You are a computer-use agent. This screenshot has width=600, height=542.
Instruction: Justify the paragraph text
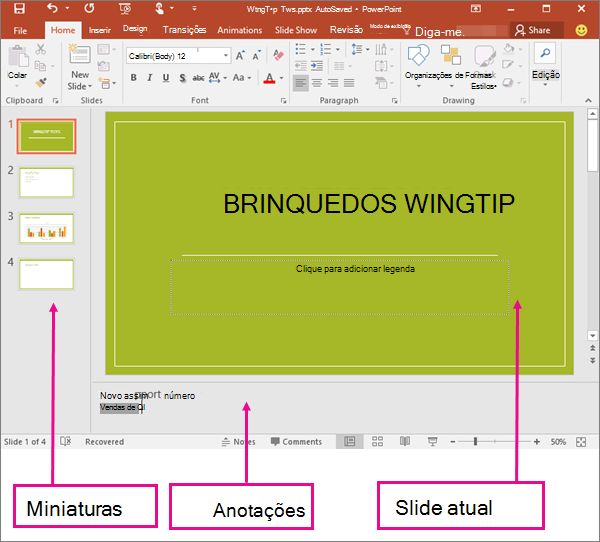click(x=349, y=83)
